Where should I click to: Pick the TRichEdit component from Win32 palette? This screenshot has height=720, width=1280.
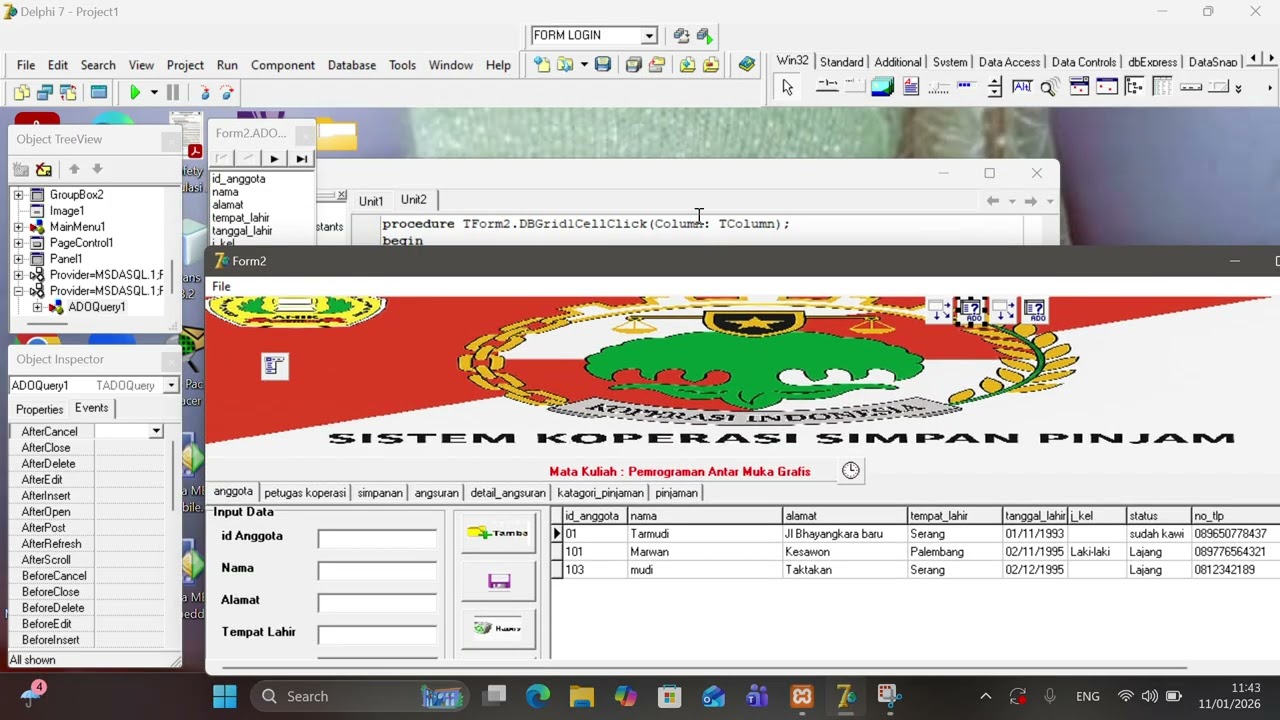910,88
